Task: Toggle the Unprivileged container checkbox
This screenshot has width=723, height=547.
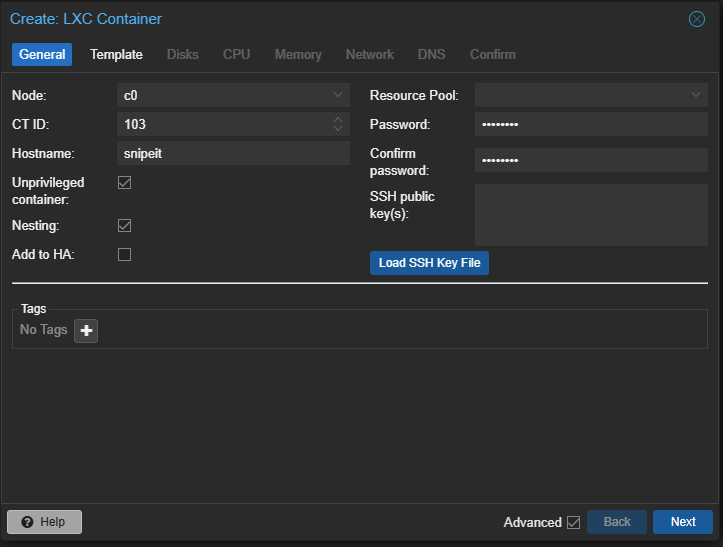Action: coord(125,183)
